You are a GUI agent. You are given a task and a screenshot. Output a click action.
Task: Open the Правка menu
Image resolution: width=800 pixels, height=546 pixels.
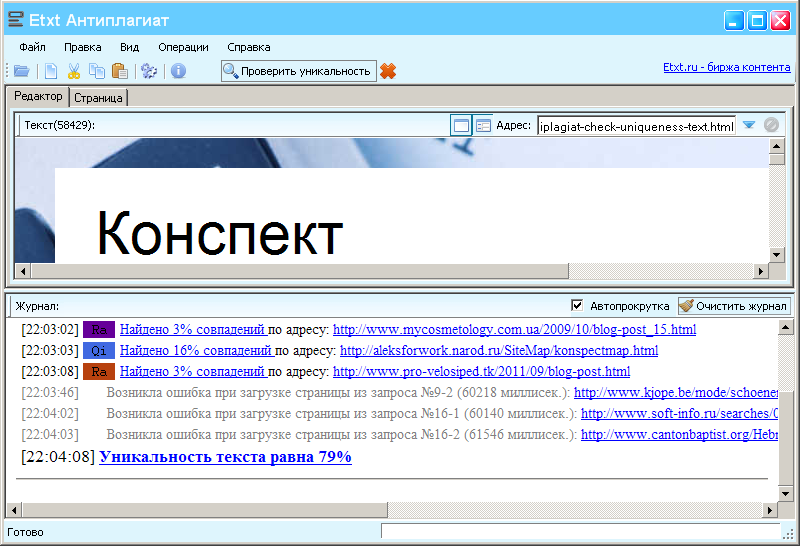click(x=83, y=47)
